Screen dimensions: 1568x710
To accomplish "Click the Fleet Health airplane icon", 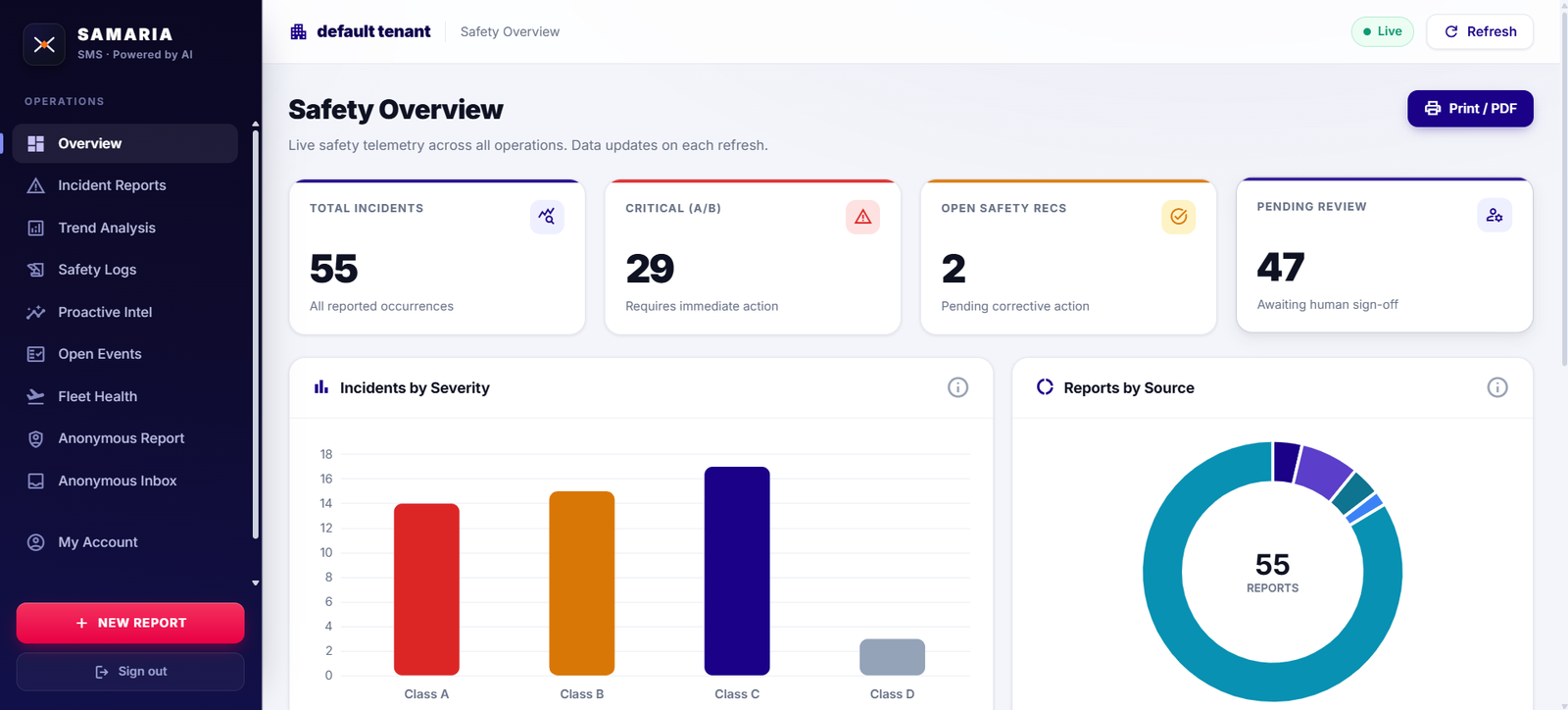I will [x=36, y=396].
